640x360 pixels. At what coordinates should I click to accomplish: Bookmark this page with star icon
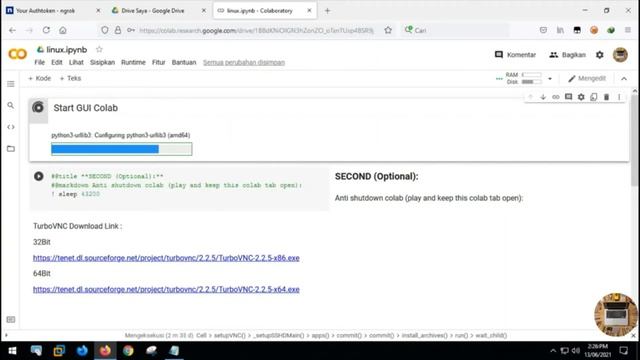pyautogui.click(x=388, y=30)
